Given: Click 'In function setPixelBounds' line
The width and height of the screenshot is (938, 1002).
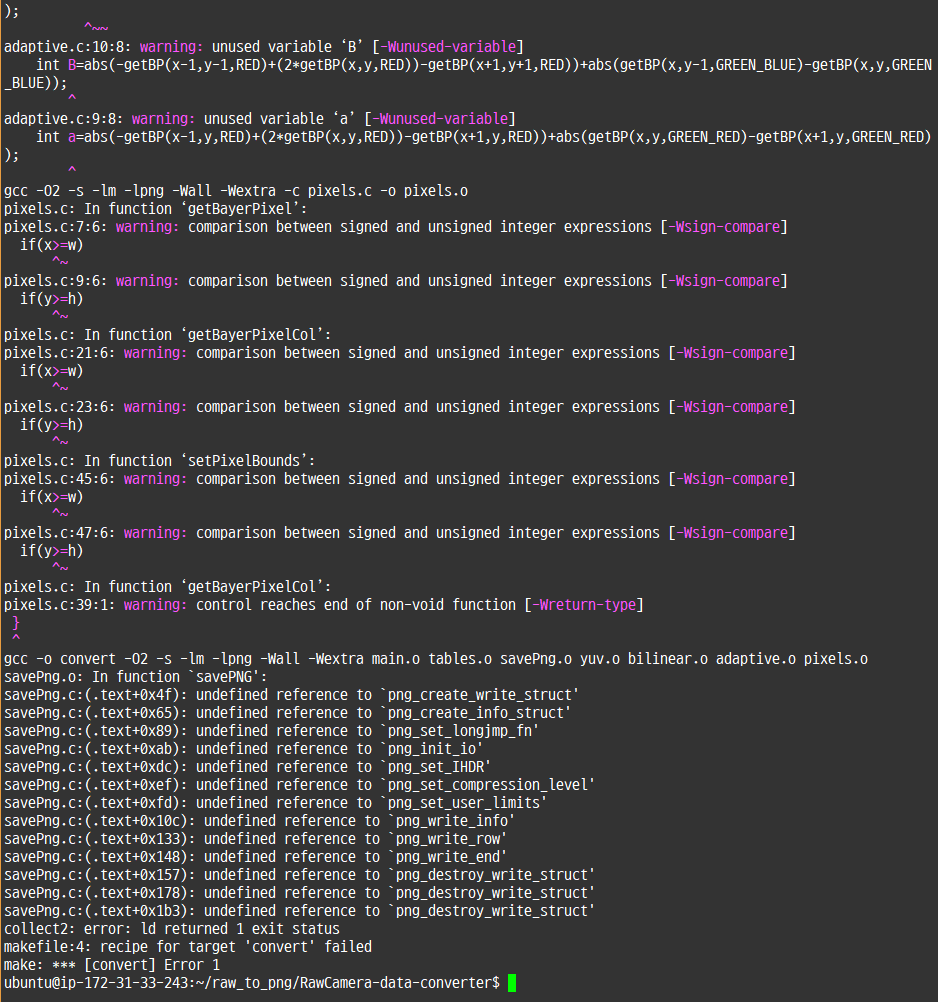Looking at the screenshot, I should (160, 461).
